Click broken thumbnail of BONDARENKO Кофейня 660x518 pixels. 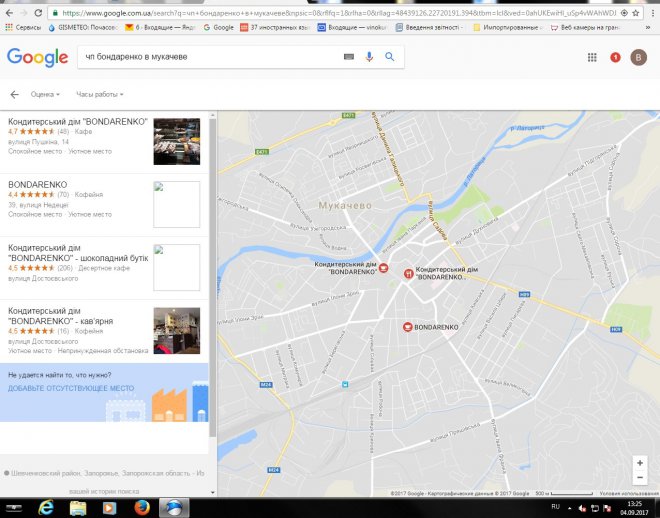point(177,205)
